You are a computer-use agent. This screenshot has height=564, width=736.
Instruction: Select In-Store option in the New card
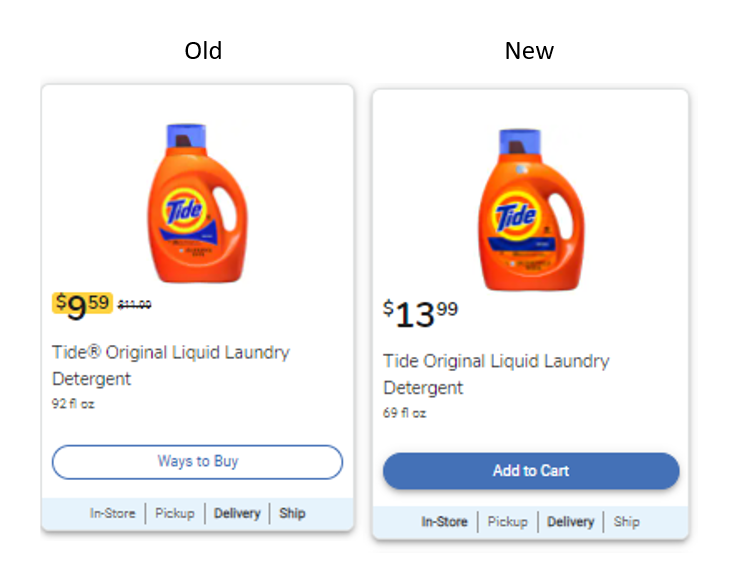[x=444, y=522]
